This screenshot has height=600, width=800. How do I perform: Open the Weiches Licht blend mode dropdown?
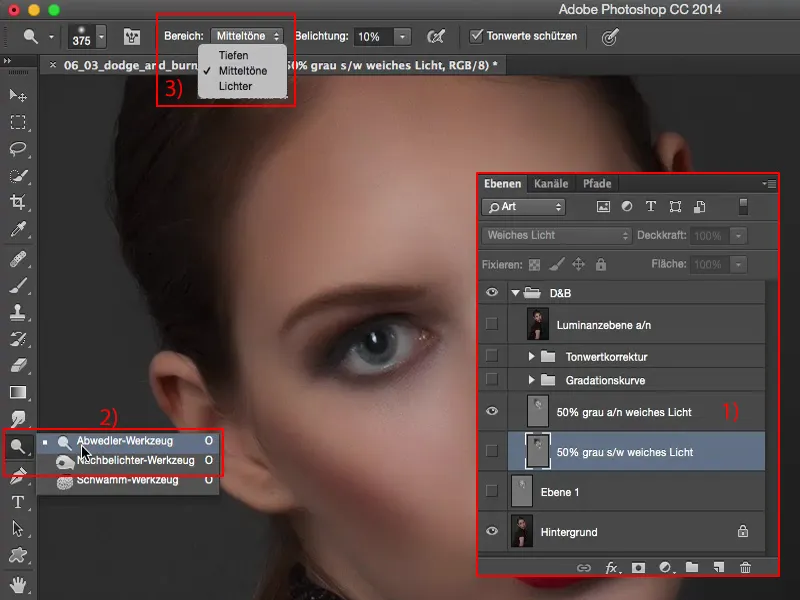pyautogui.click(x=555, y=236)
